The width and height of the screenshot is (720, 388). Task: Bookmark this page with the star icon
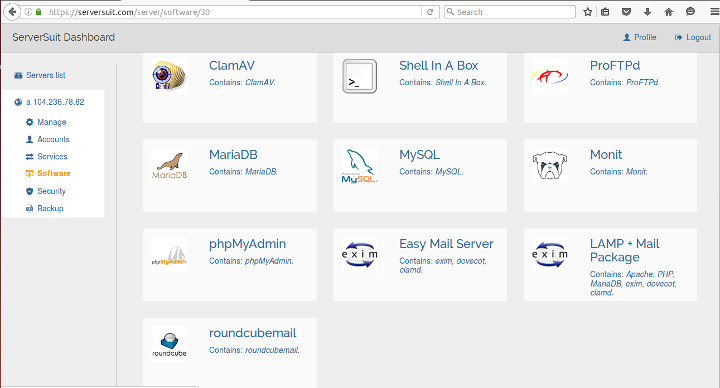click(587, 12)
